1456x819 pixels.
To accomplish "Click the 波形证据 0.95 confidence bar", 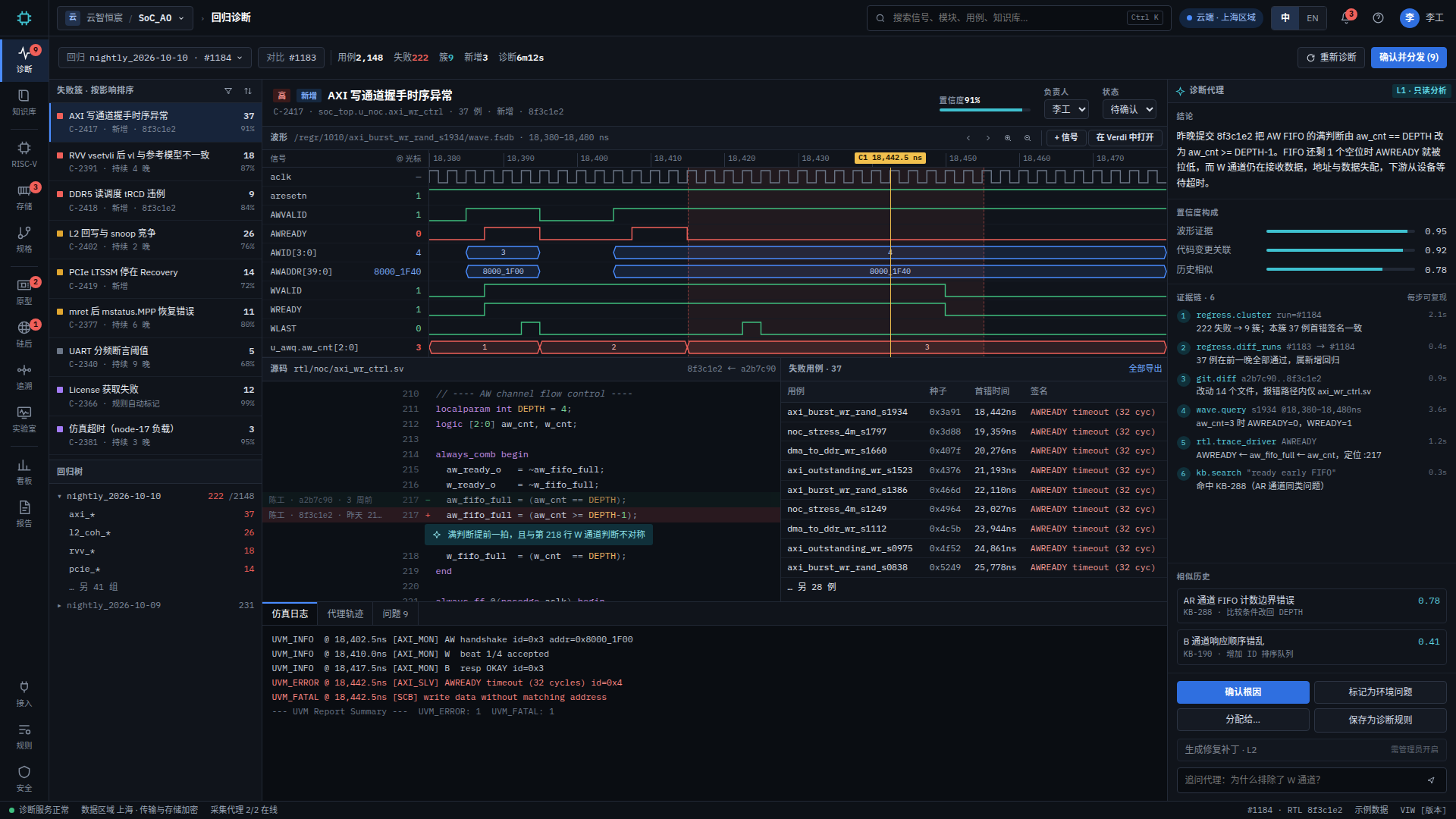I will click(x=1340, y=231).
